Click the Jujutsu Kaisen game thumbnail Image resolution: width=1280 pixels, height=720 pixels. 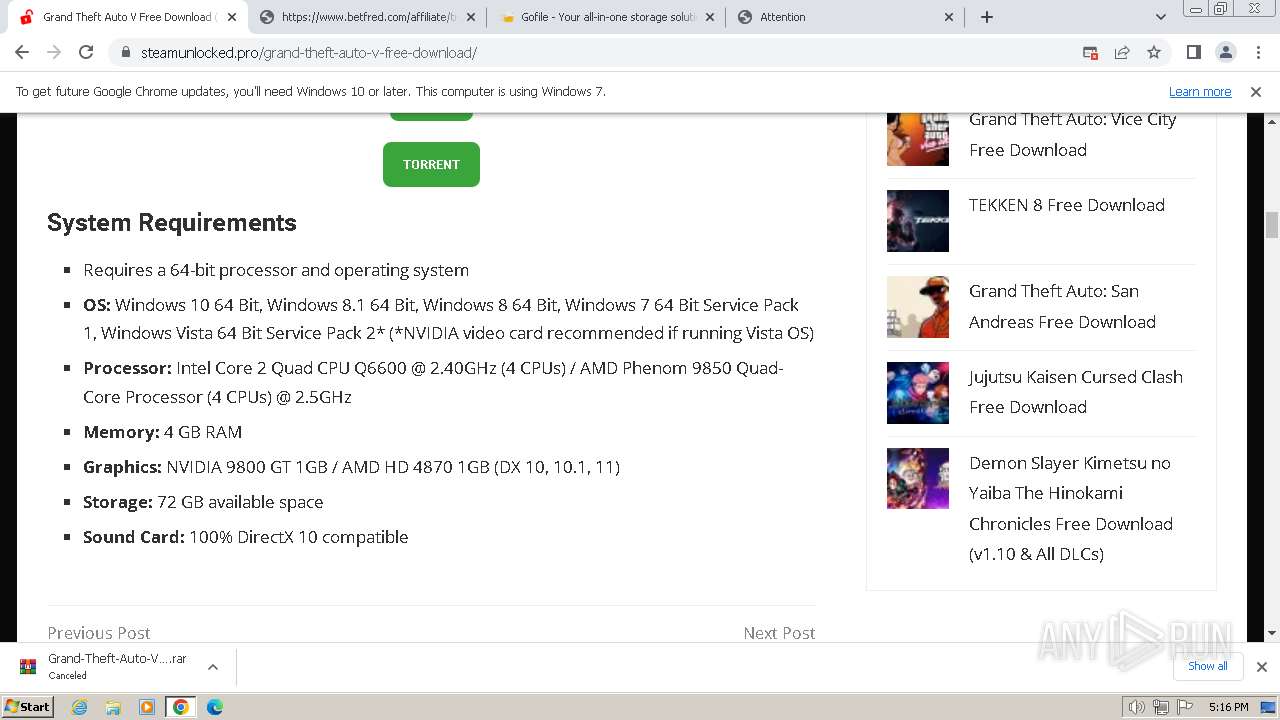918,393
